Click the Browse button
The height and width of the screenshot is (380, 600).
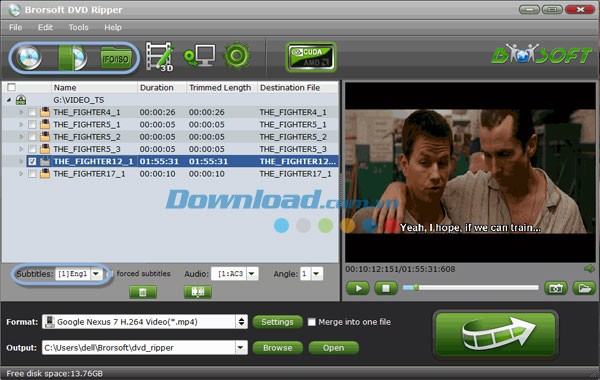[277, 348]
